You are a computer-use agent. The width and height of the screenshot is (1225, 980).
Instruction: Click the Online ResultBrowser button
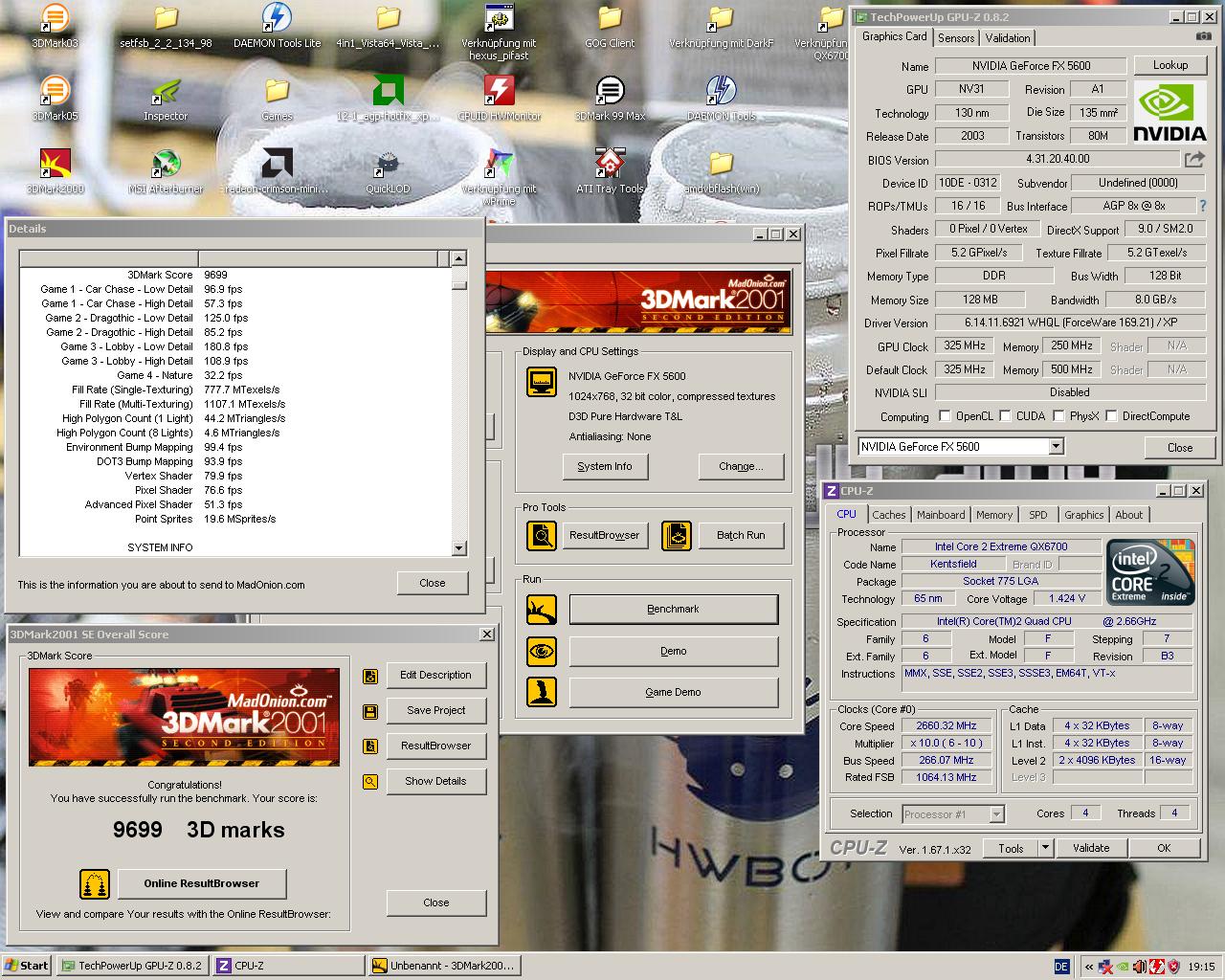tap(202, 883)
